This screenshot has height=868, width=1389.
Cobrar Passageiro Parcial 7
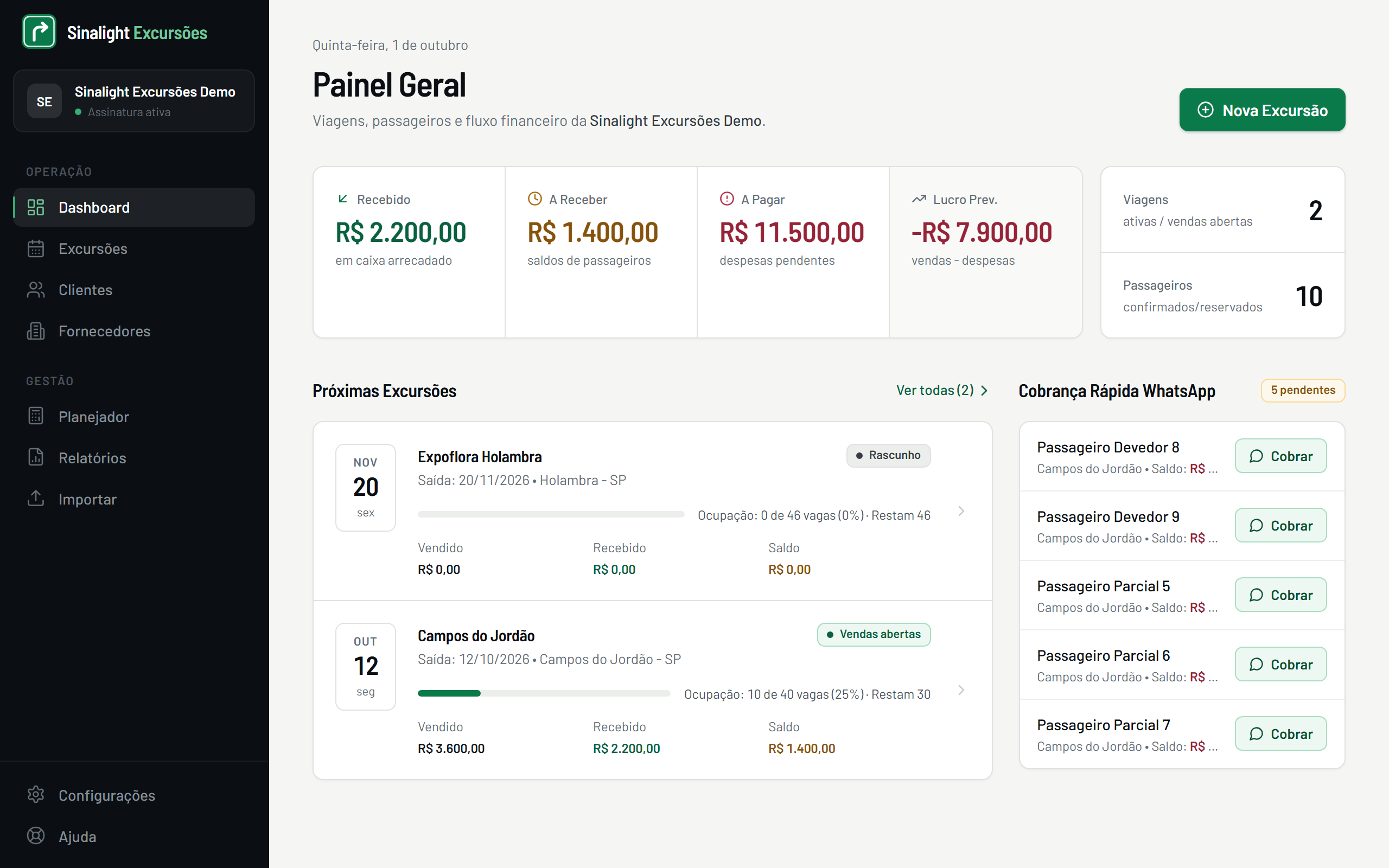point(1280,733)
